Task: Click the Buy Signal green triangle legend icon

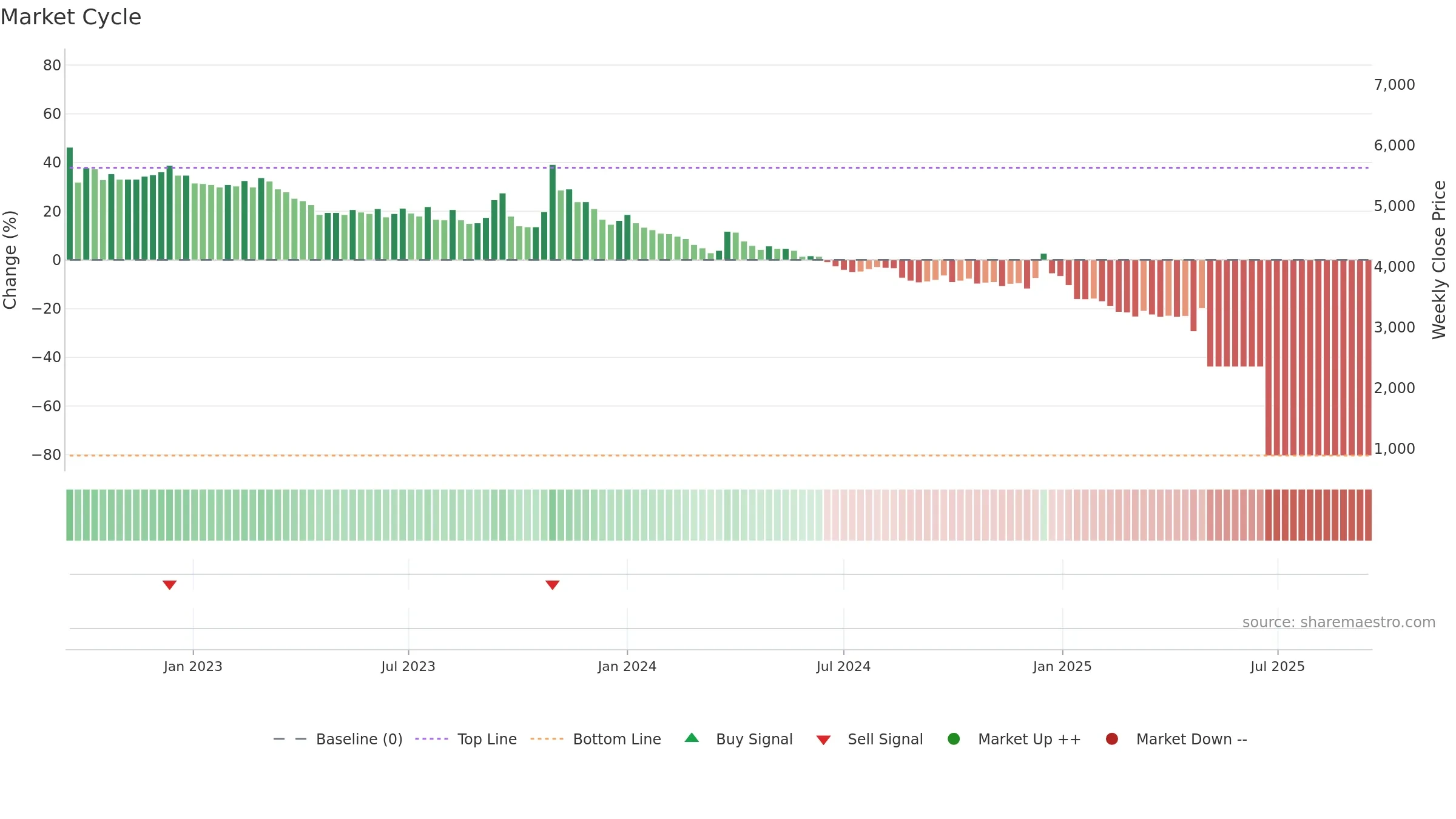Action: (692, 738)
